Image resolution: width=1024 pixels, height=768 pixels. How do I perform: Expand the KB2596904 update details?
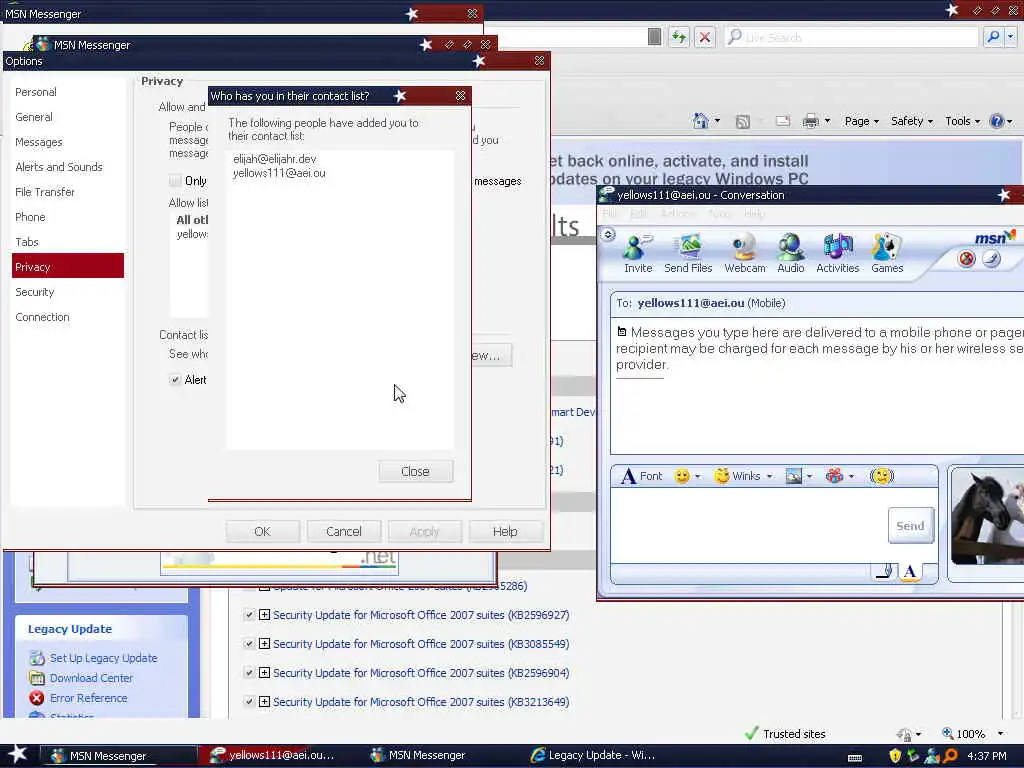264,672
